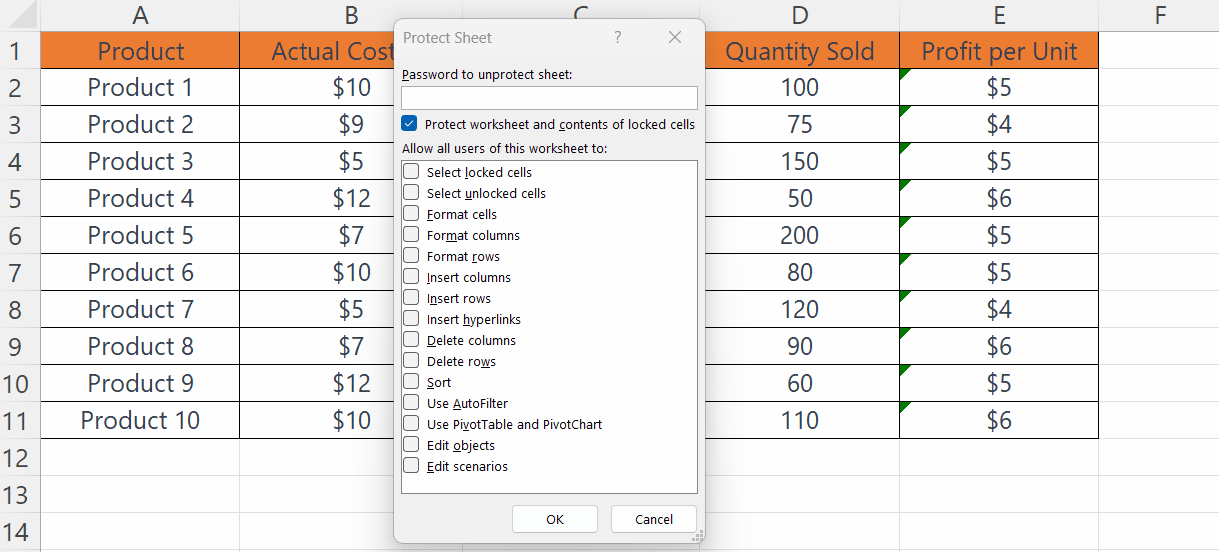Click quantity sold 120 cell
Viewport: 1219px width, 552px height.
[802, 310]
